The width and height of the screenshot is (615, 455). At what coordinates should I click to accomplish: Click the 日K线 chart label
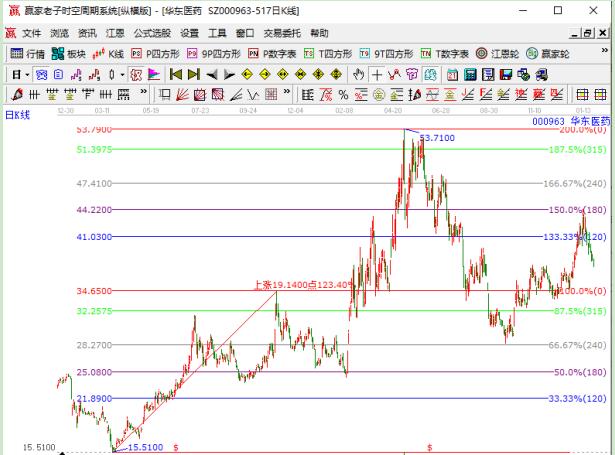pos(18,115)
